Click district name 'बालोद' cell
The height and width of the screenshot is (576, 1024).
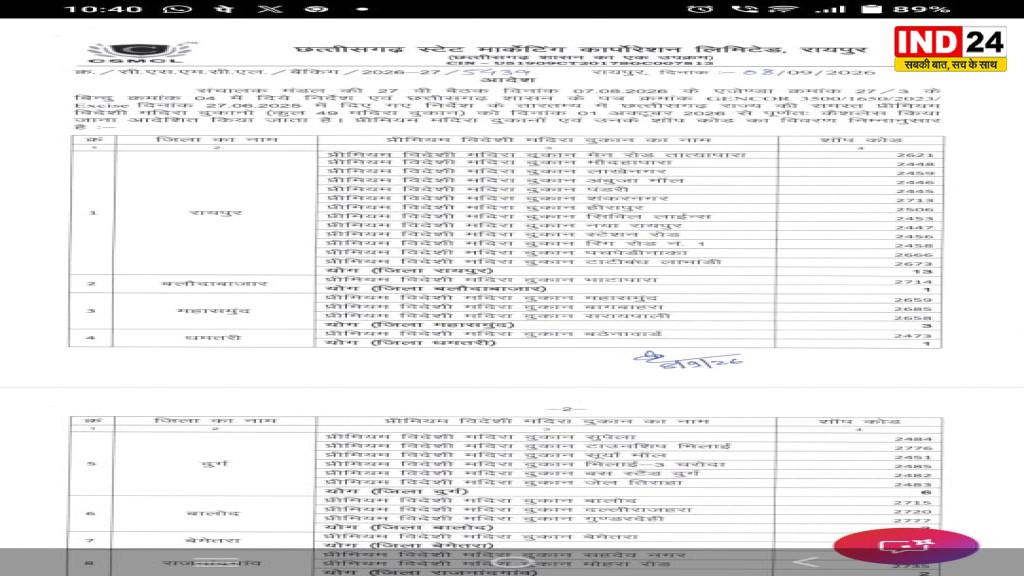pyautogui.click(x=214, y=513)
